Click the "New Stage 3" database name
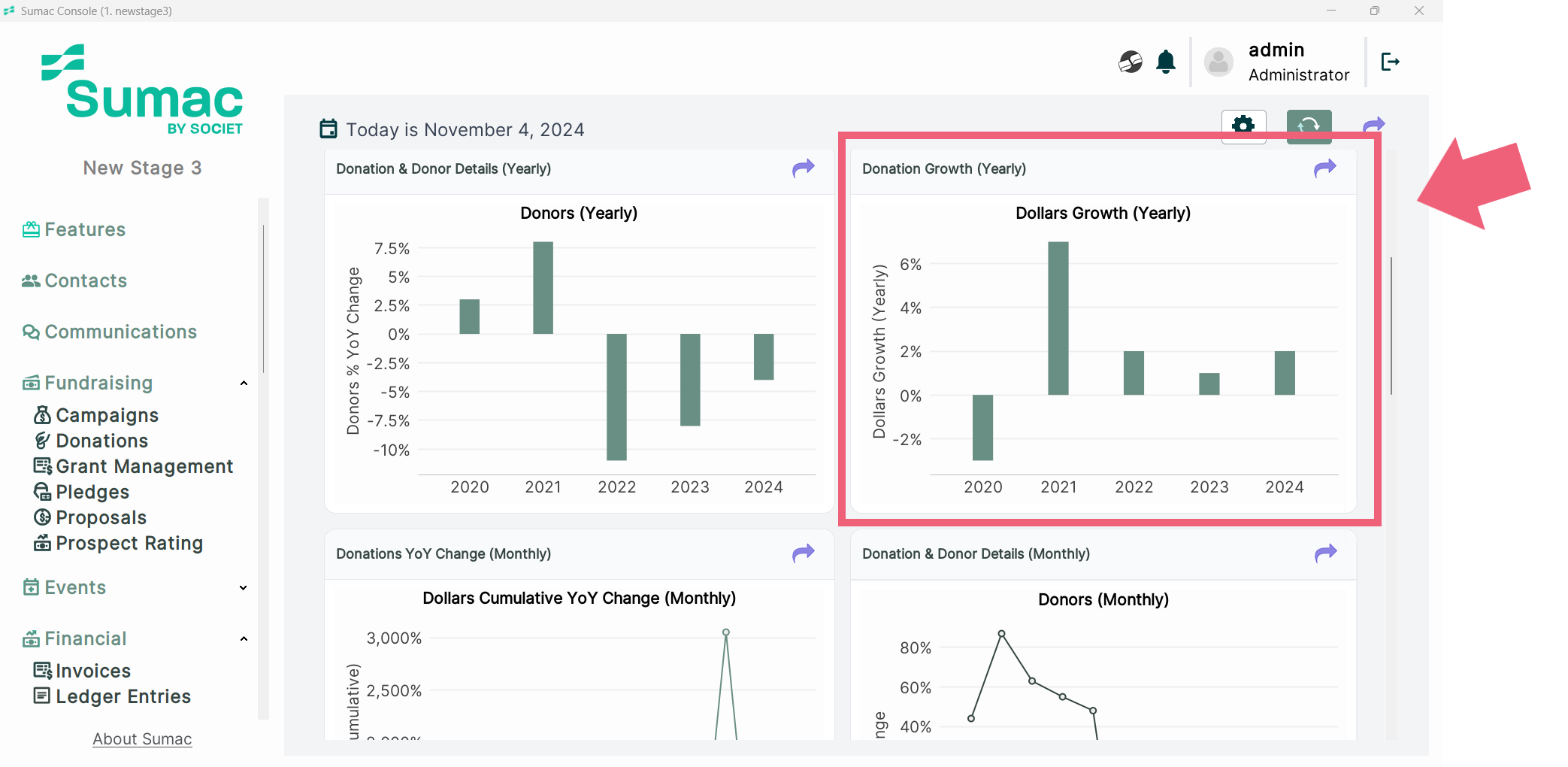 [142, 168]
